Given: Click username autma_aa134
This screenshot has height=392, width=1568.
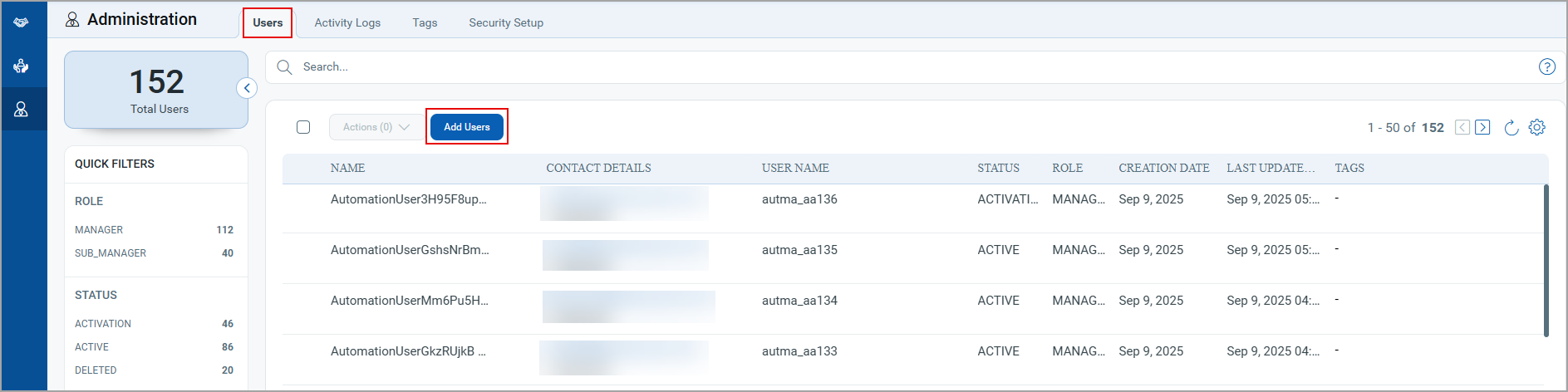Looking at the screenshot, I should point(799,301).
